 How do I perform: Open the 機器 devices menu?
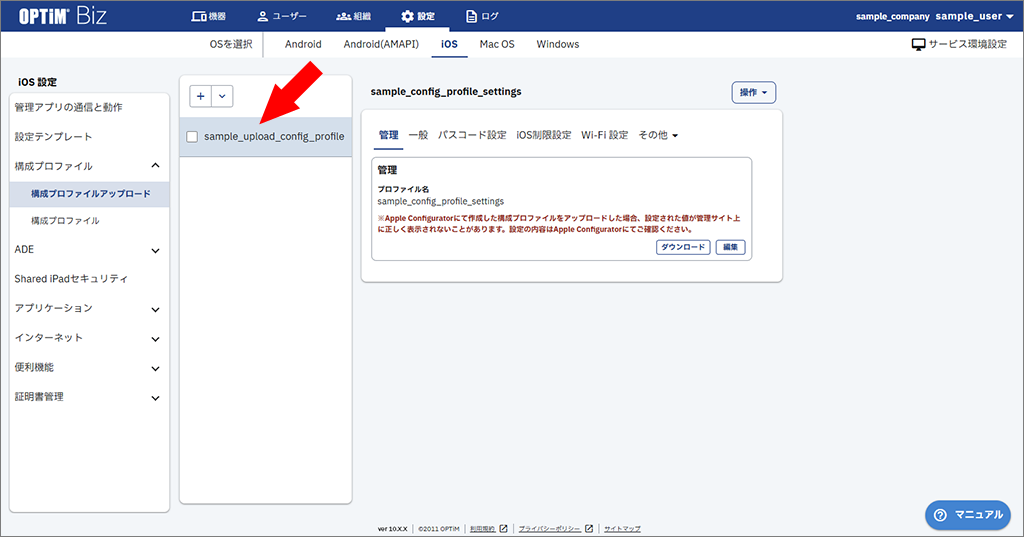click(209, 16)
